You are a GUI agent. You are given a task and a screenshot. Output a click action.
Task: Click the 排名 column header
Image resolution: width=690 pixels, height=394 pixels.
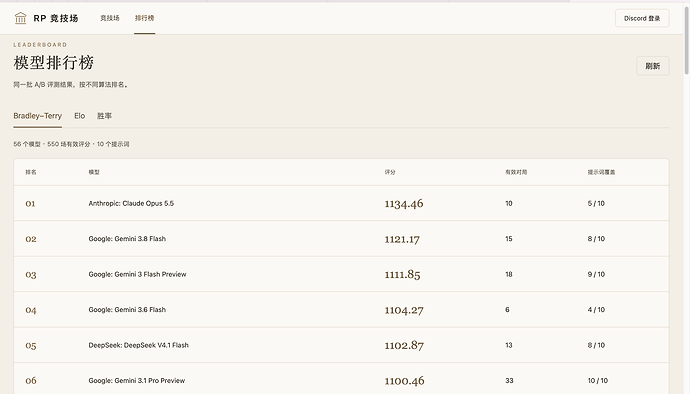click(x=31, y=172)
